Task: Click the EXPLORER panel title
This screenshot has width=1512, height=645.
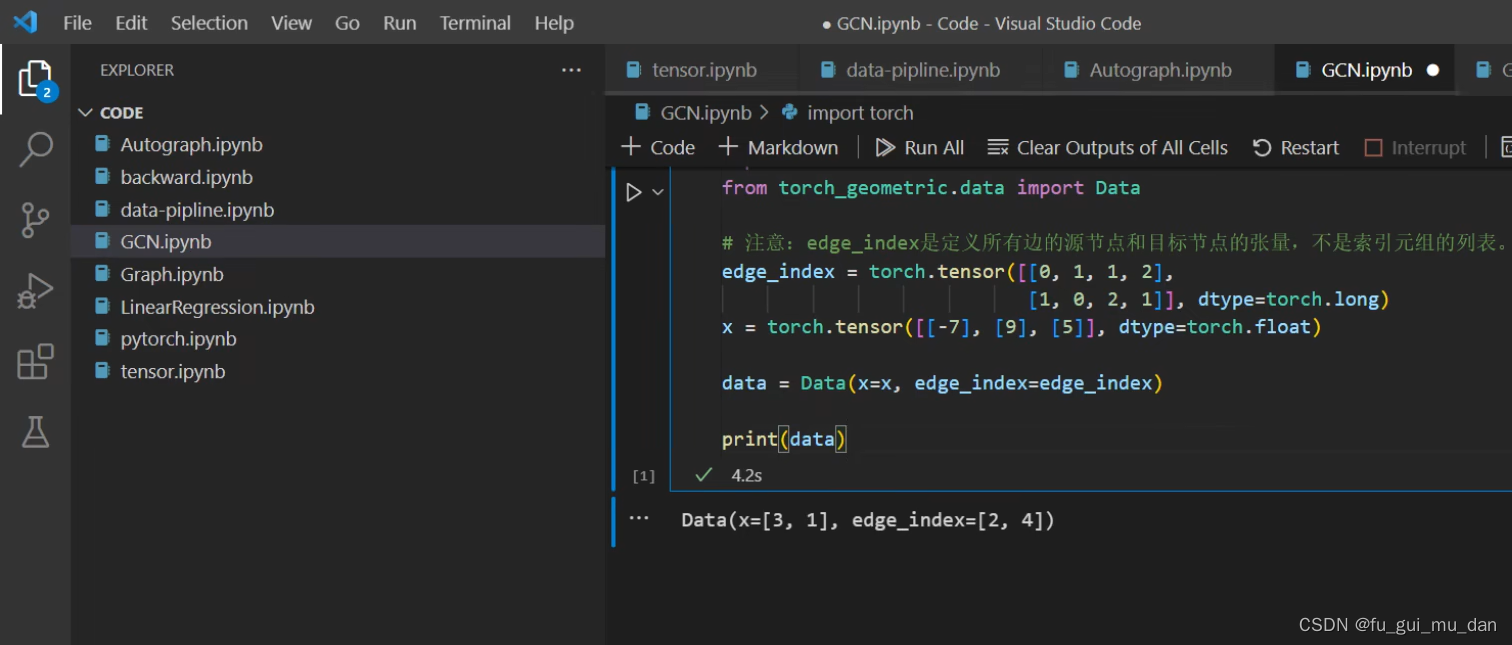Action: coord(137,70)
